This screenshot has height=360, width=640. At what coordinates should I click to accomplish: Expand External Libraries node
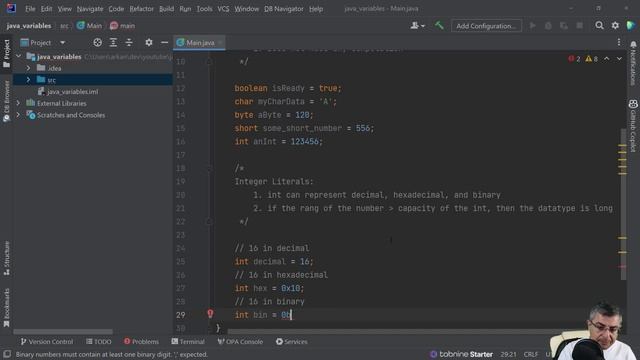pyautogui.click(x=18, y=103)
